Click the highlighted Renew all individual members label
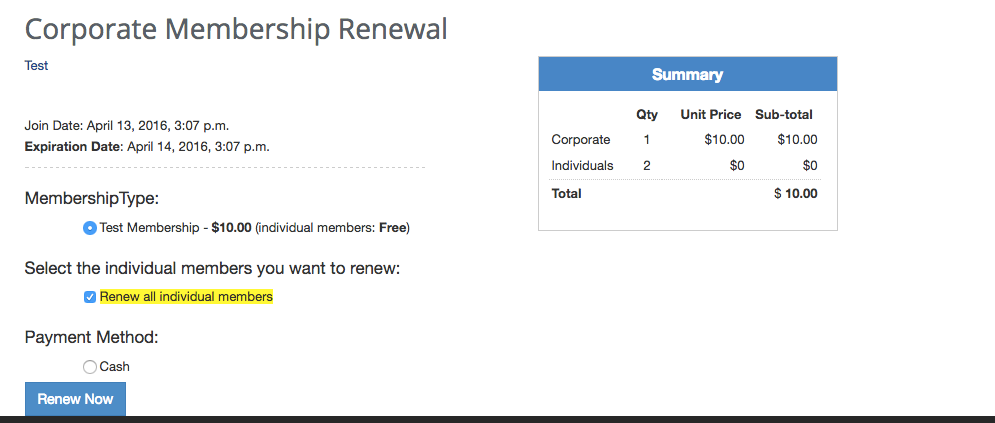Screen dimensions: 995x423 186,297
